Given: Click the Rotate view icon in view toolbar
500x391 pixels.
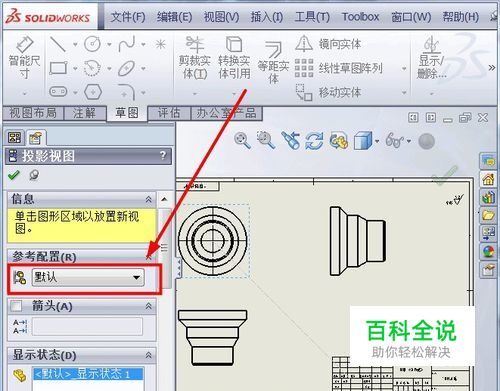Looking at the screenshot, I should pyautogui.click(x=314, y=141).
